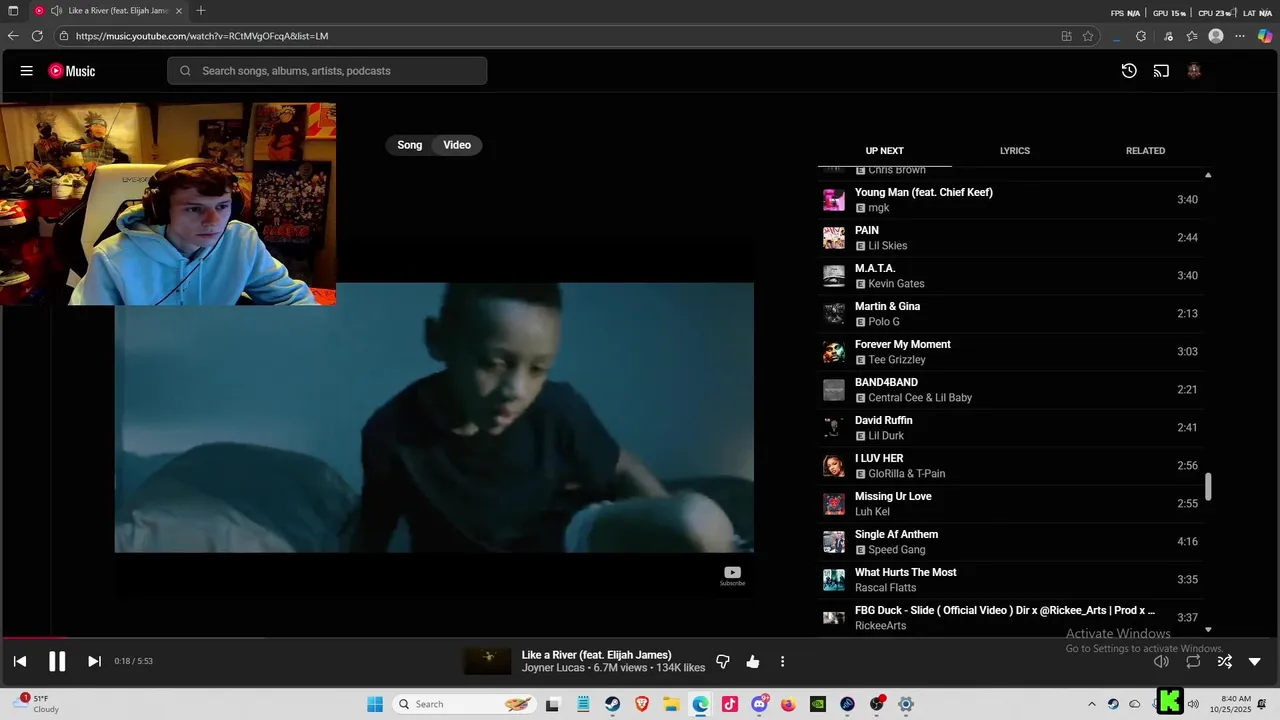Viewport: 1280px width, 720px height.
Task: Play What Hurts The Most by Rascal Flatts
Action: coord(1011,580)
